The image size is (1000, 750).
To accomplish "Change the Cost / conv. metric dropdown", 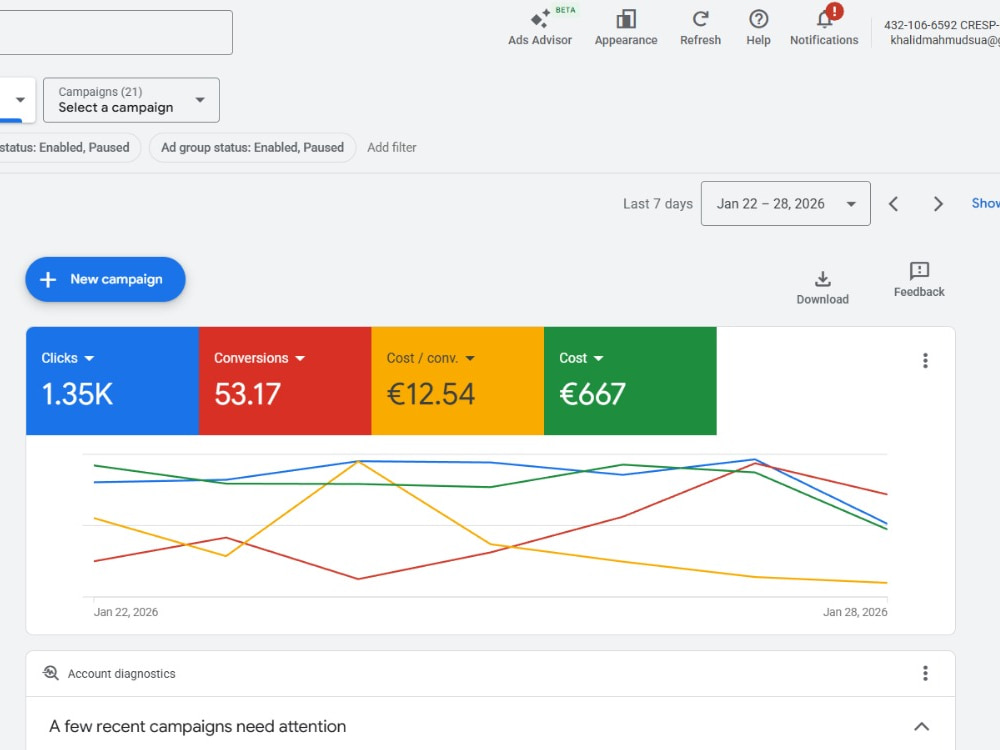I will point(431,358).
